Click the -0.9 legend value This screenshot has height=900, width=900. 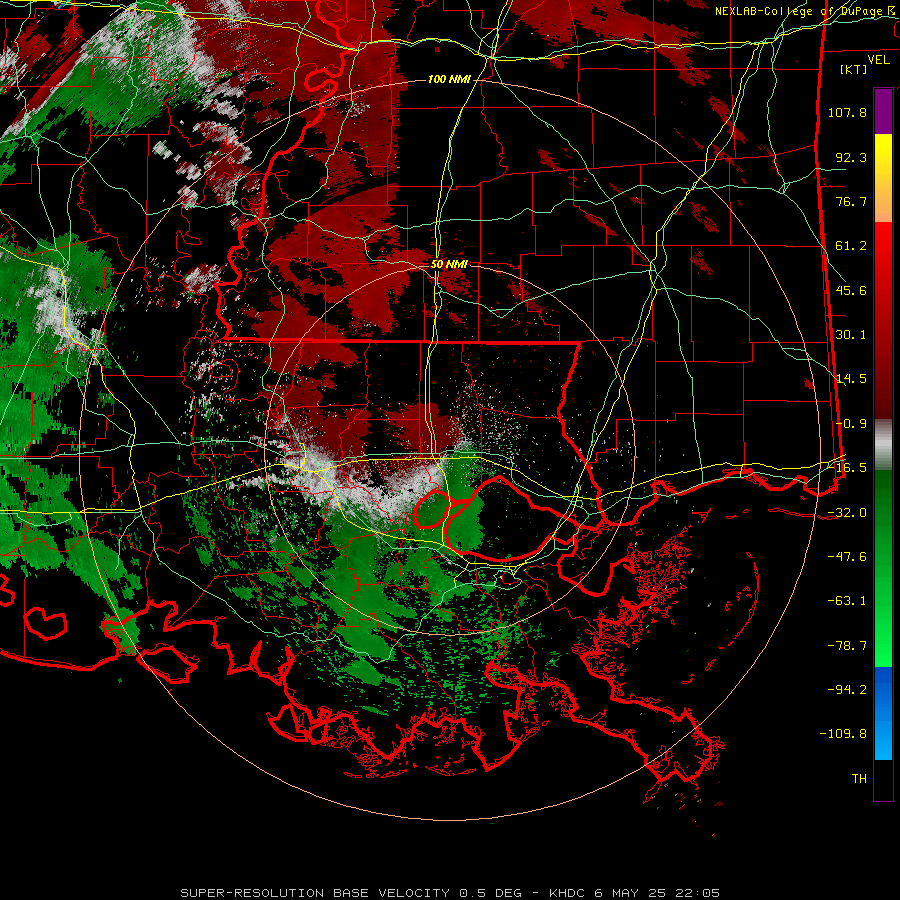point(851,424)
